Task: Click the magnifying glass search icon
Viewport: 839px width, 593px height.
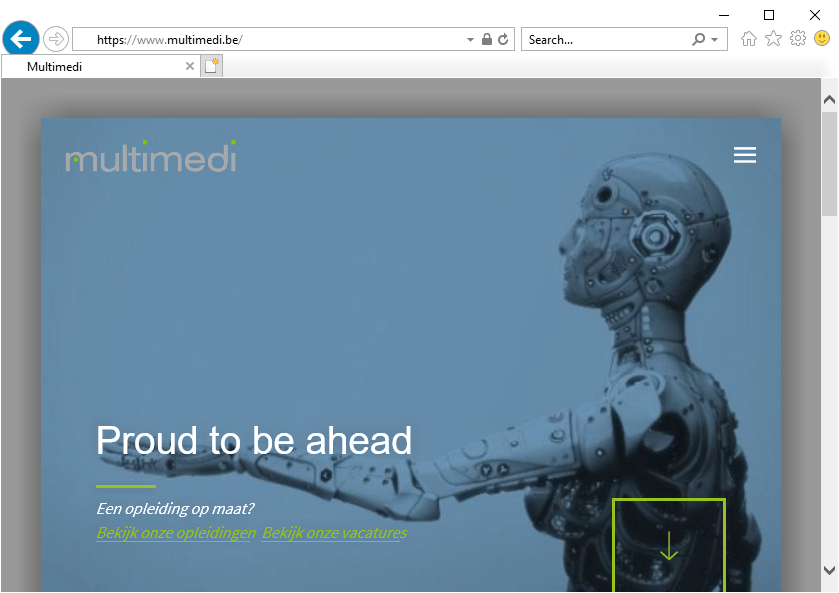Action: tap(698, 39)
